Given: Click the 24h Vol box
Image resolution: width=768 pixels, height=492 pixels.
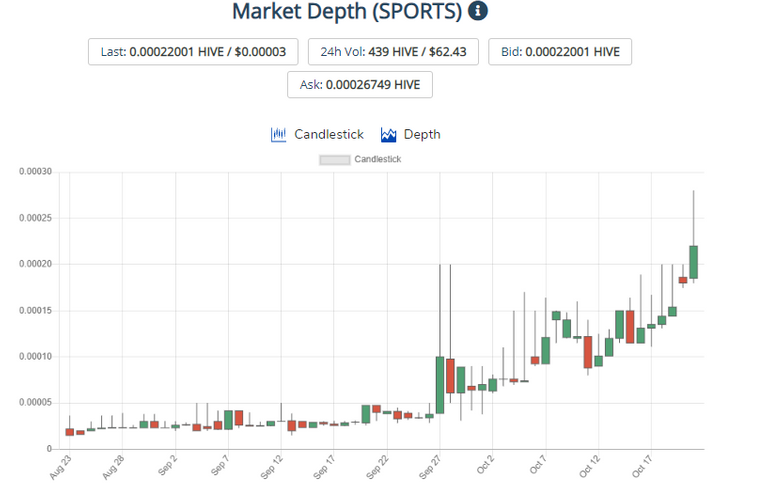Looking at the screenshot, I should (393, 51).
